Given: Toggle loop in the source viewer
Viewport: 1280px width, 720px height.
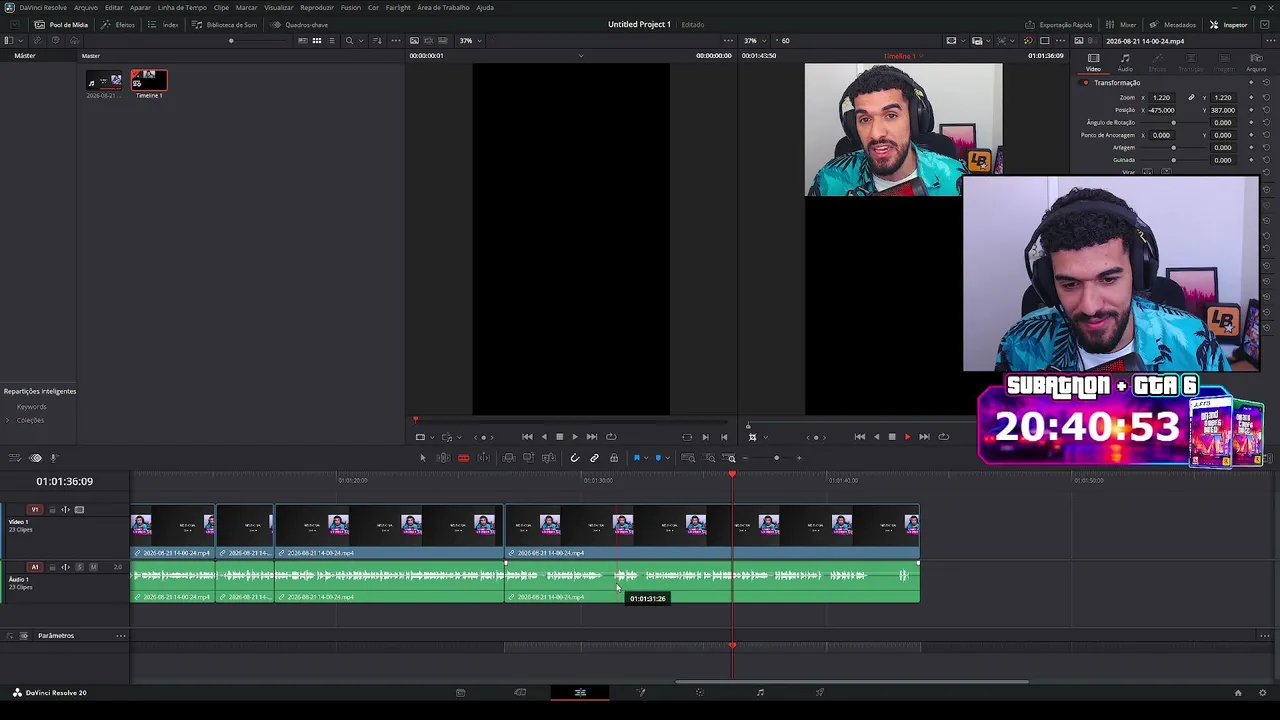Looking at the screenshot, I should (x=611, y=437).
